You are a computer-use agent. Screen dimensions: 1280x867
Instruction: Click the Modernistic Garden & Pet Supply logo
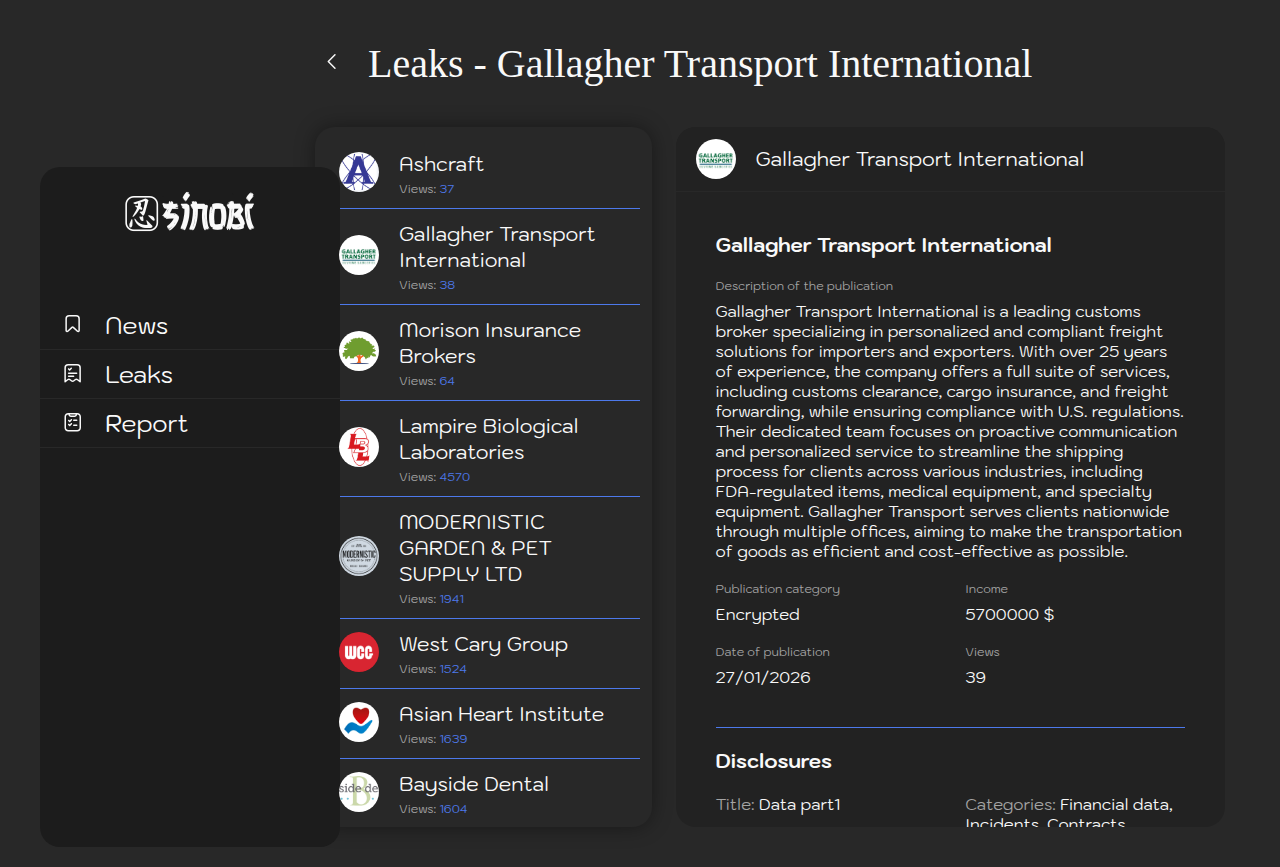359,556
